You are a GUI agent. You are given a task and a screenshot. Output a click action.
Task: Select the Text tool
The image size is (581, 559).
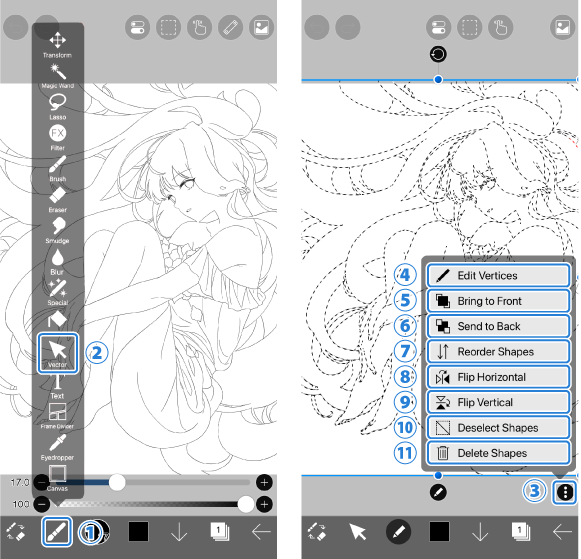coord(57,387)
